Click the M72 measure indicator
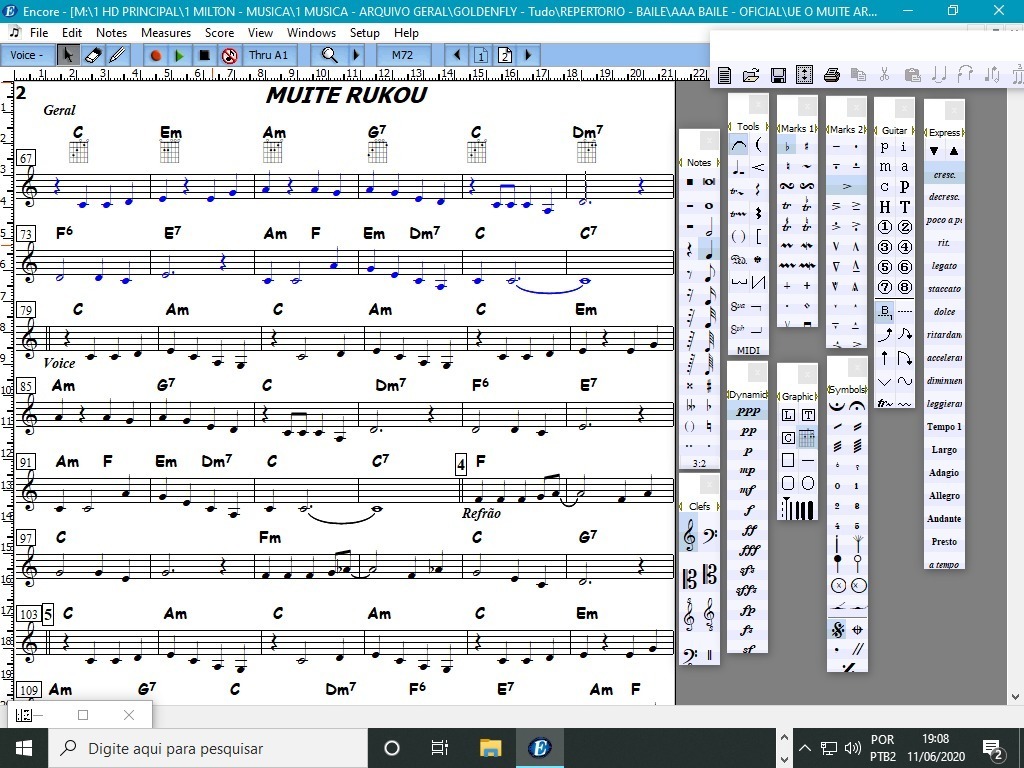 pos(403,56)
